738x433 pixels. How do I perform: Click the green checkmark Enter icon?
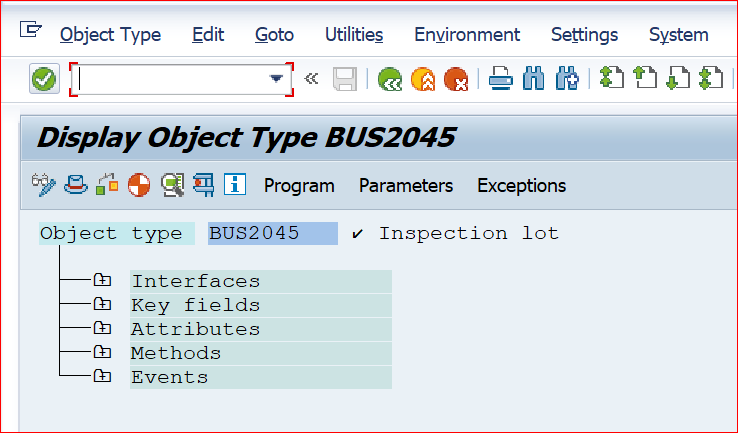pos(44,79)
